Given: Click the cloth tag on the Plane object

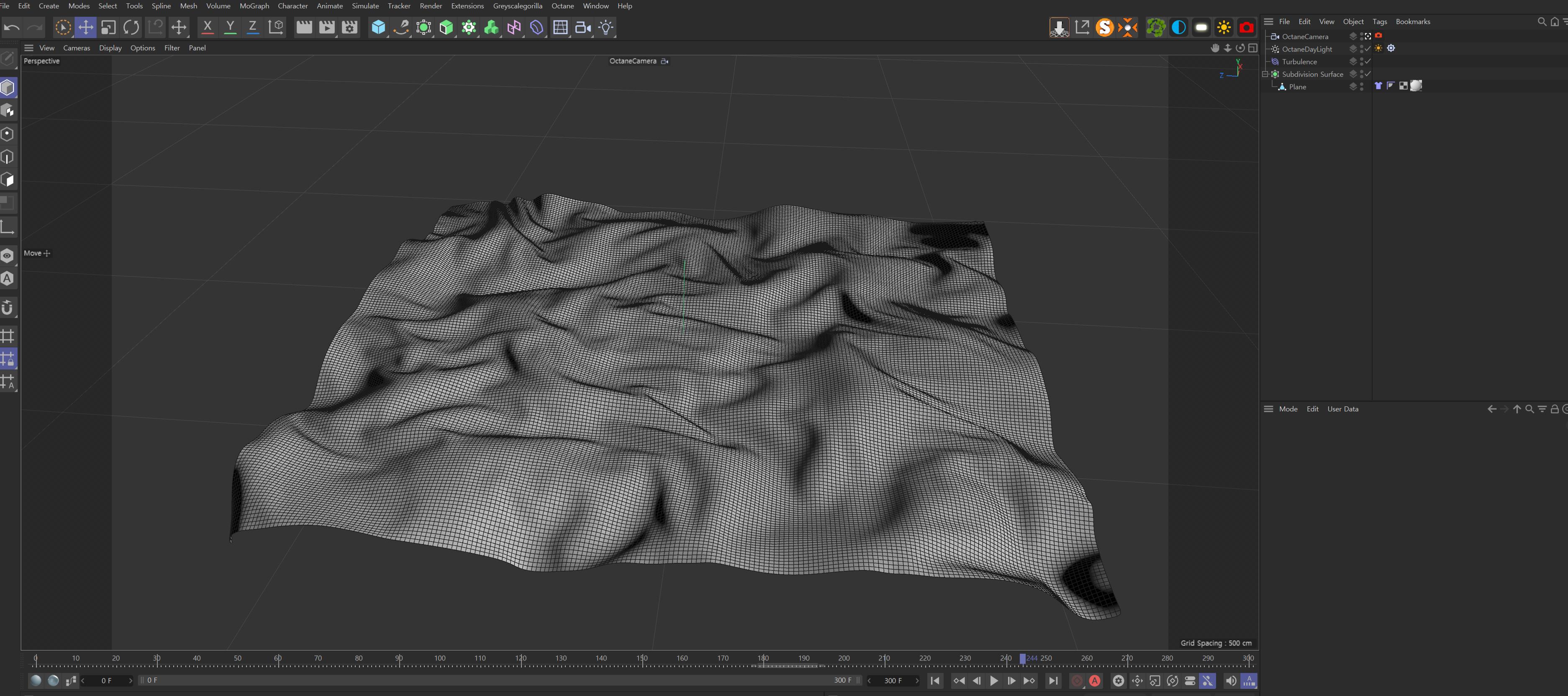Looking at the screenshot, I should click(x=1379, y=86).
